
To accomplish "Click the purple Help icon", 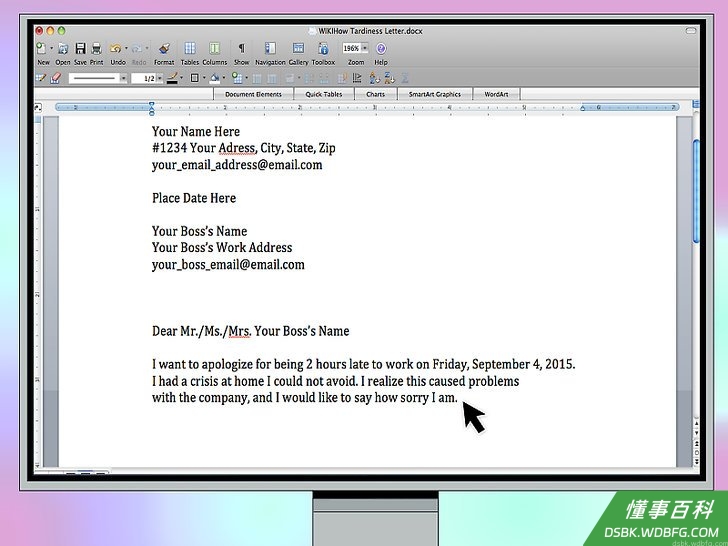I will [381, 48].
